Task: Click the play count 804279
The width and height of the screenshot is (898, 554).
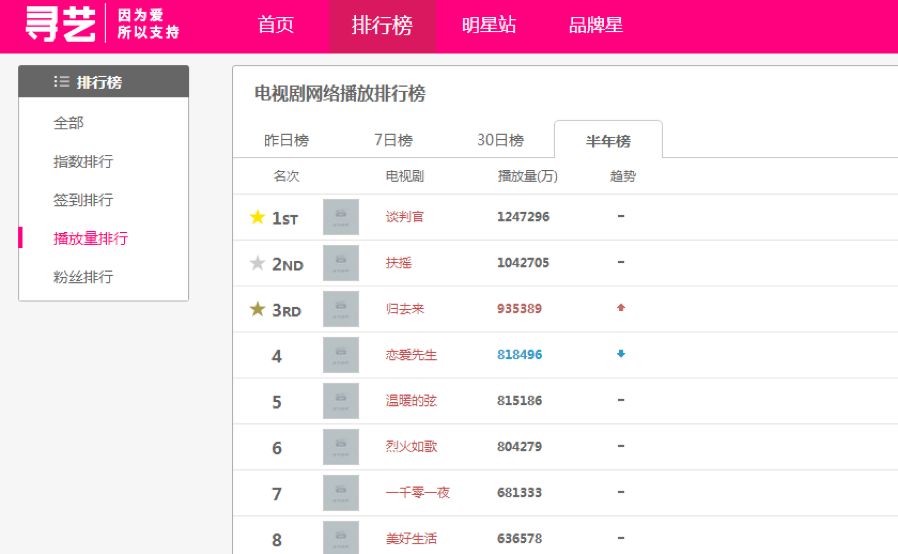Action: point(519,446)
